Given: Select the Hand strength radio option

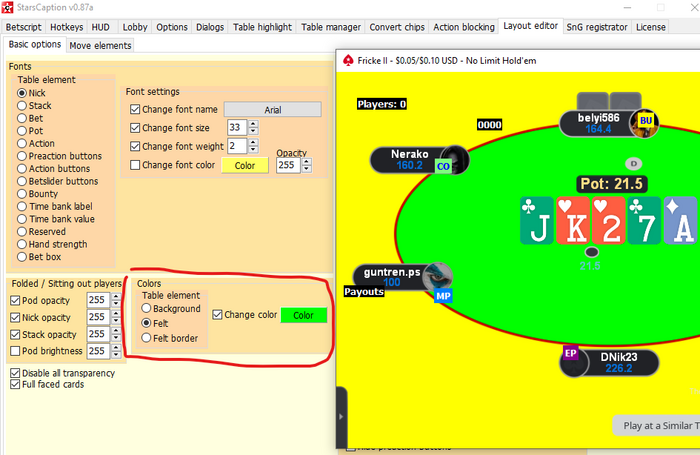Looking at the screenshot, I should [21, 244].
